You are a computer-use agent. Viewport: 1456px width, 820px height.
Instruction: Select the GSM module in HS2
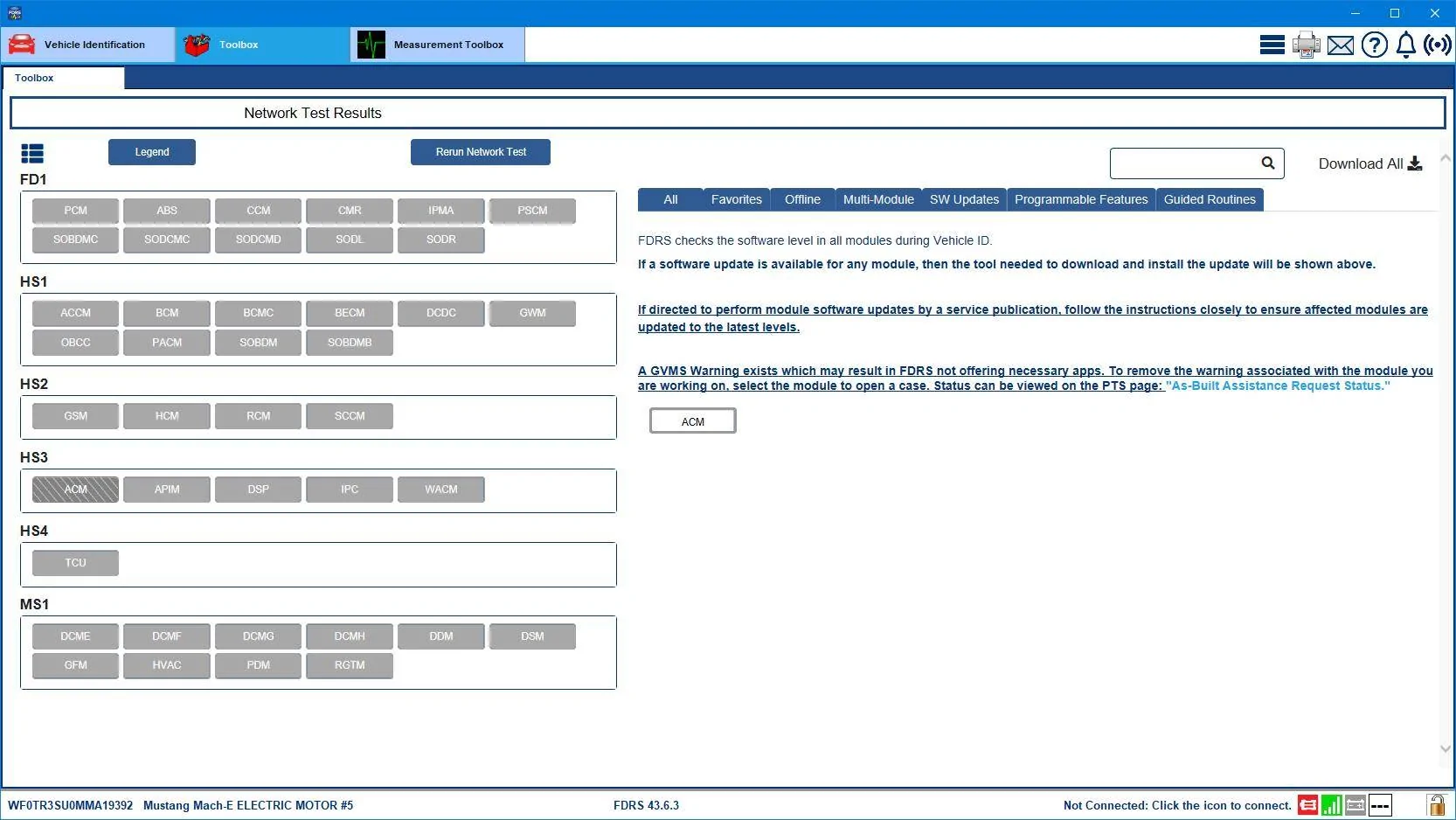pos(75,416)
